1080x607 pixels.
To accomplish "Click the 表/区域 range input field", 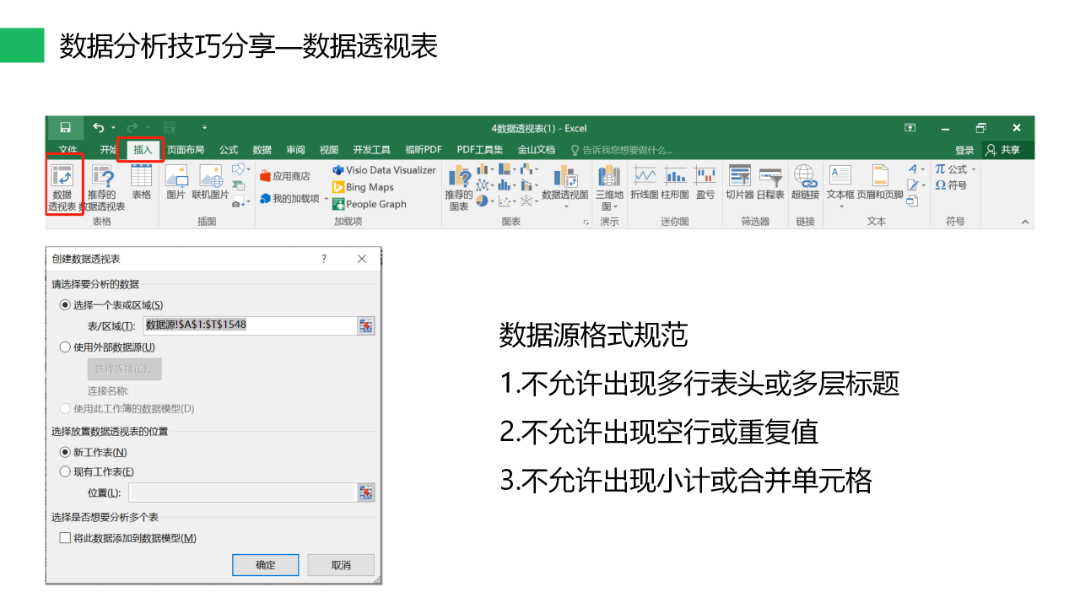I will point(250,325).
